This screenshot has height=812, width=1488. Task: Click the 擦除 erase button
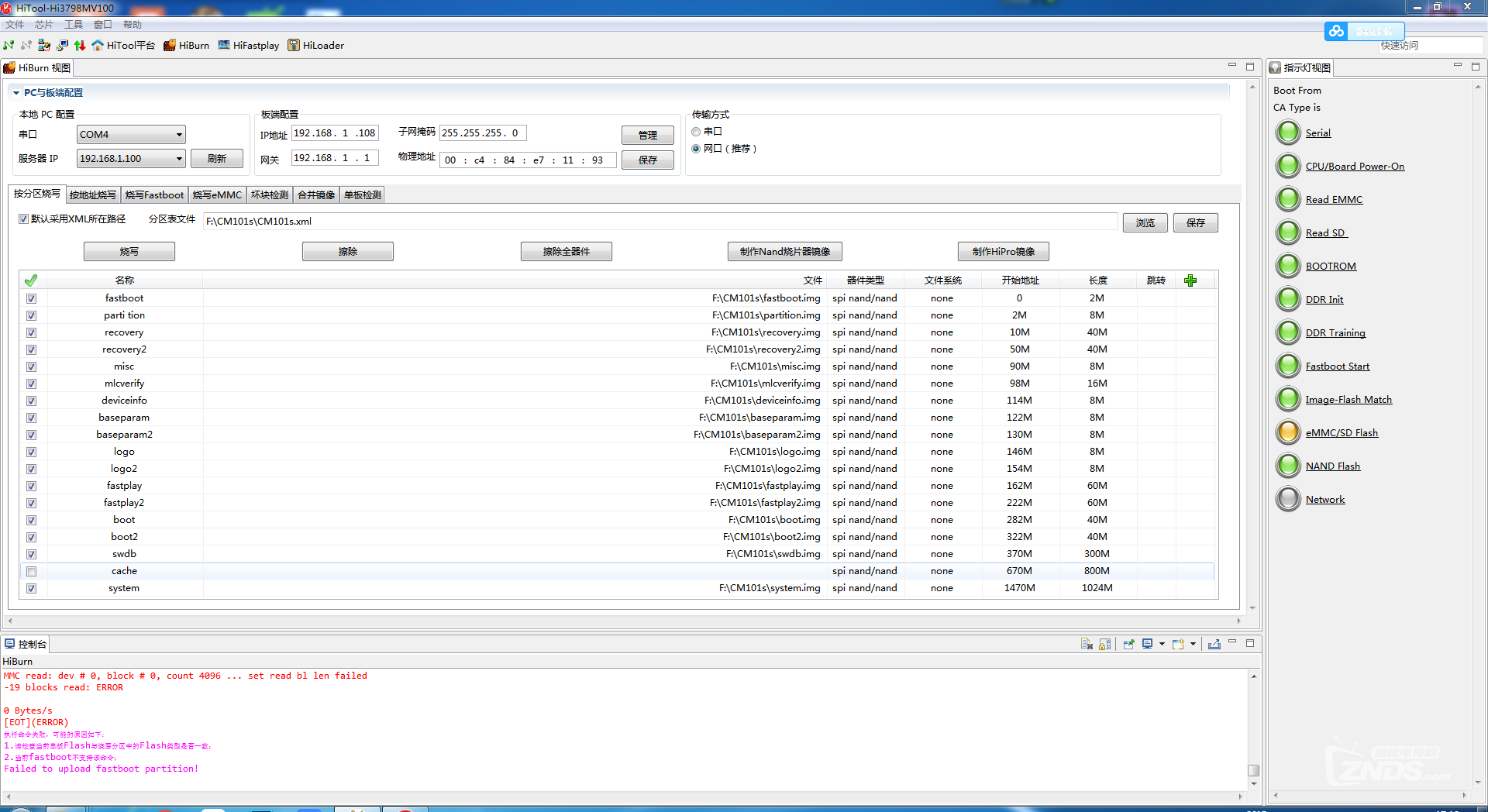[348, 252]
